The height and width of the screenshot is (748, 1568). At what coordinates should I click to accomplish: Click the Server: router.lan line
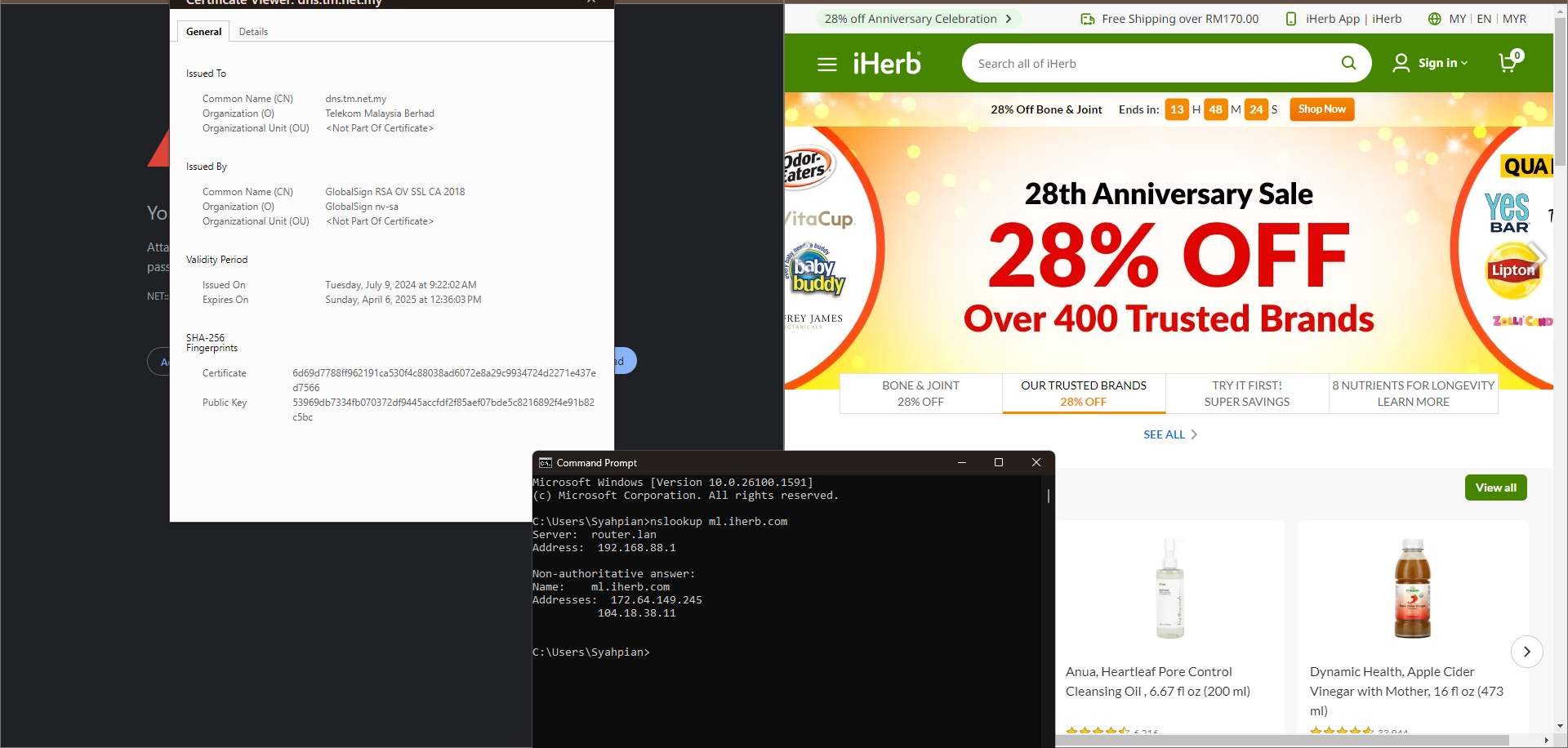click(x=595, y=535)
